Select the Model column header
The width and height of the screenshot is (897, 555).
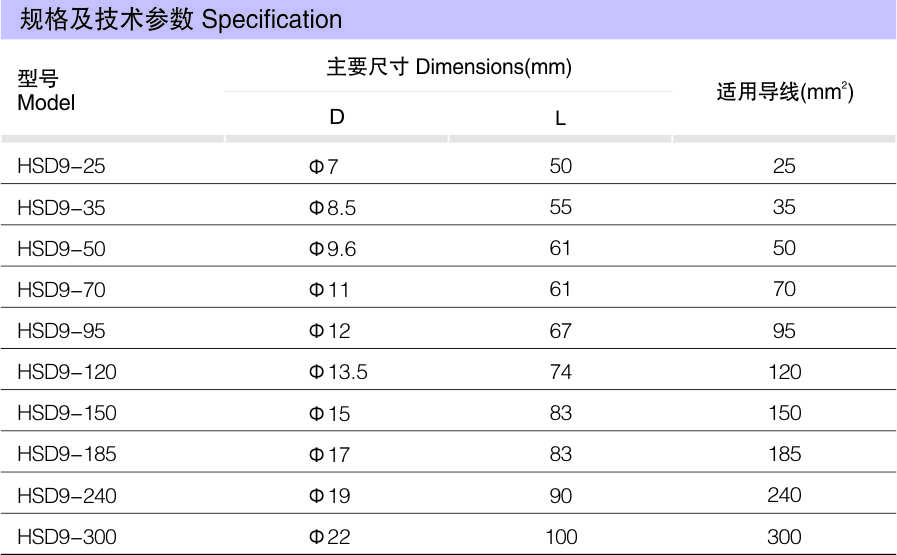(46, 91)
